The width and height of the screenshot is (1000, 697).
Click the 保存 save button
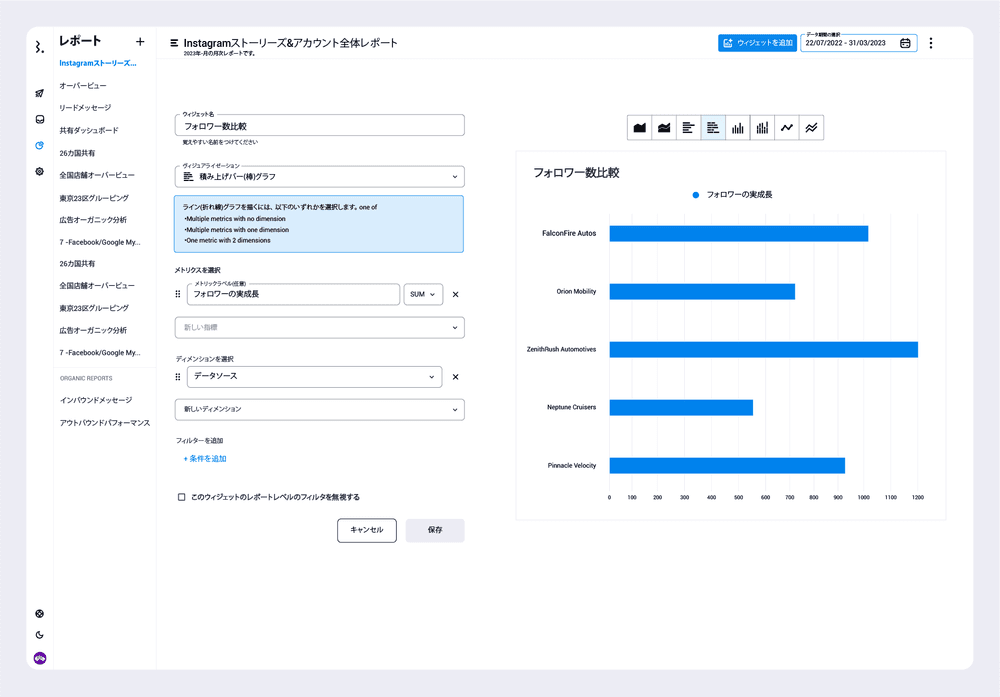pyautogui.click(x=435, y=530)
